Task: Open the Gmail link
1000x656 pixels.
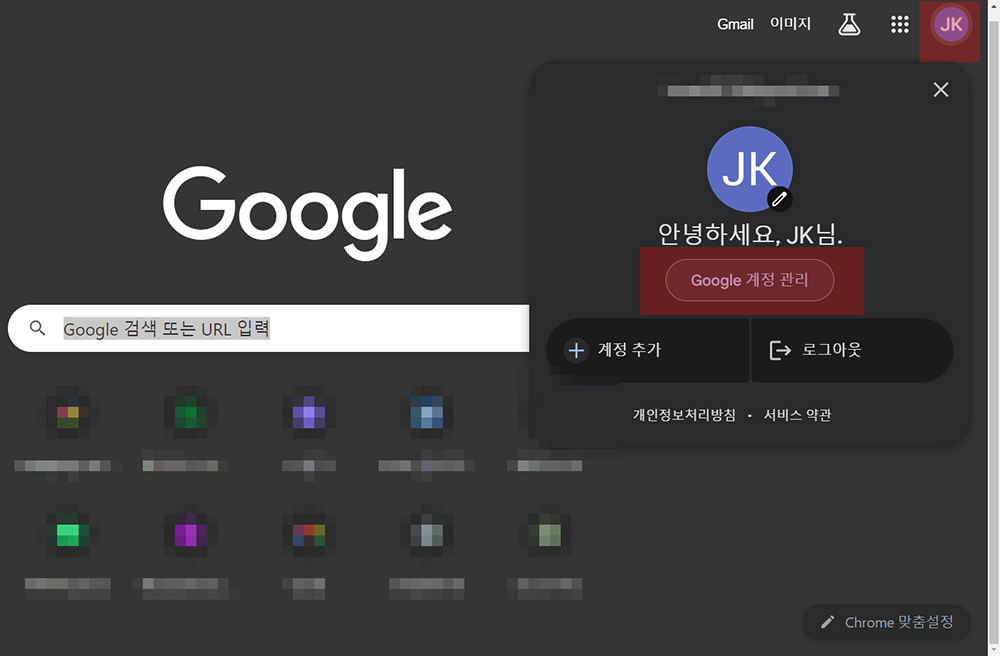Action: coord(735,24)
